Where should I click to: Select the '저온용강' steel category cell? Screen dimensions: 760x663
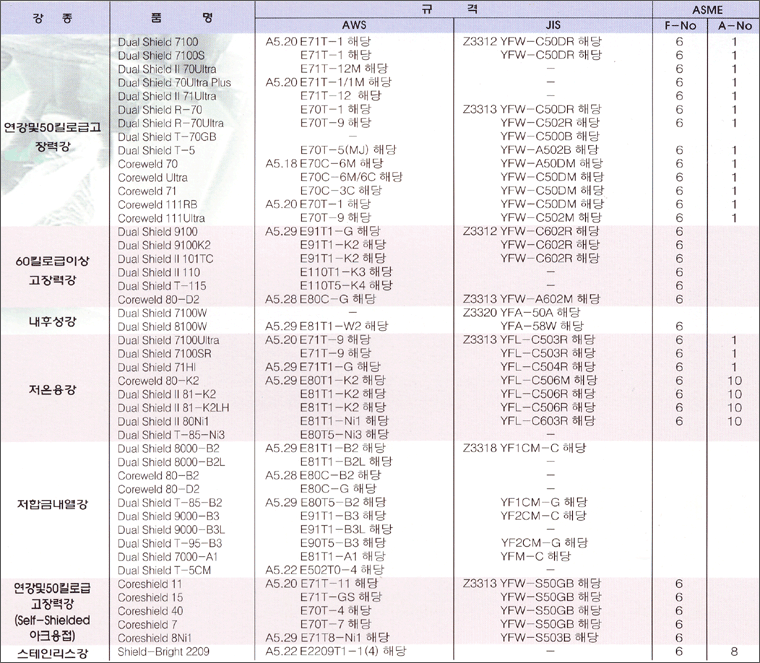coord(52,389)
